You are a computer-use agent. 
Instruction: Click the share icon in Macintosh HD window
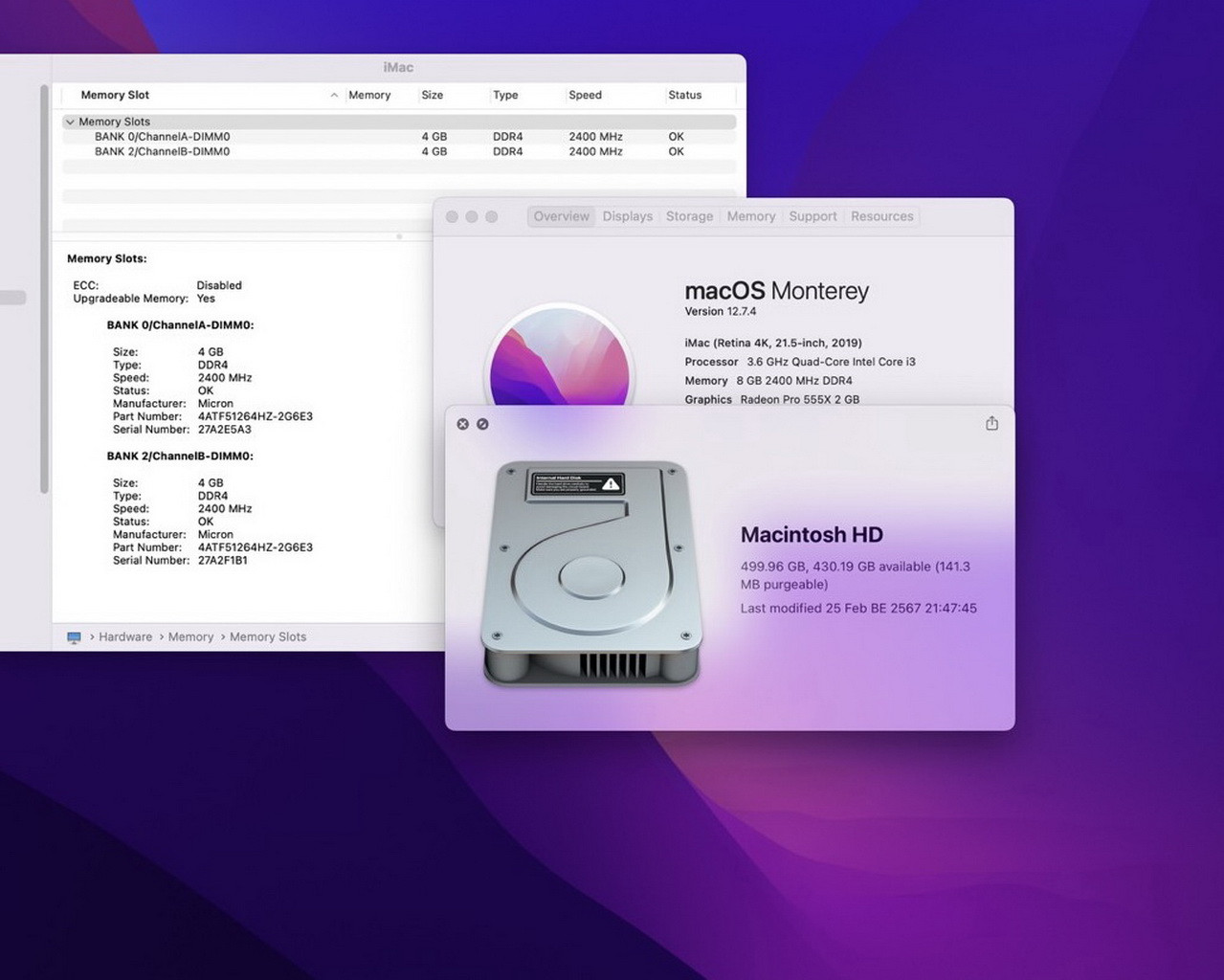tap(991, 423)
